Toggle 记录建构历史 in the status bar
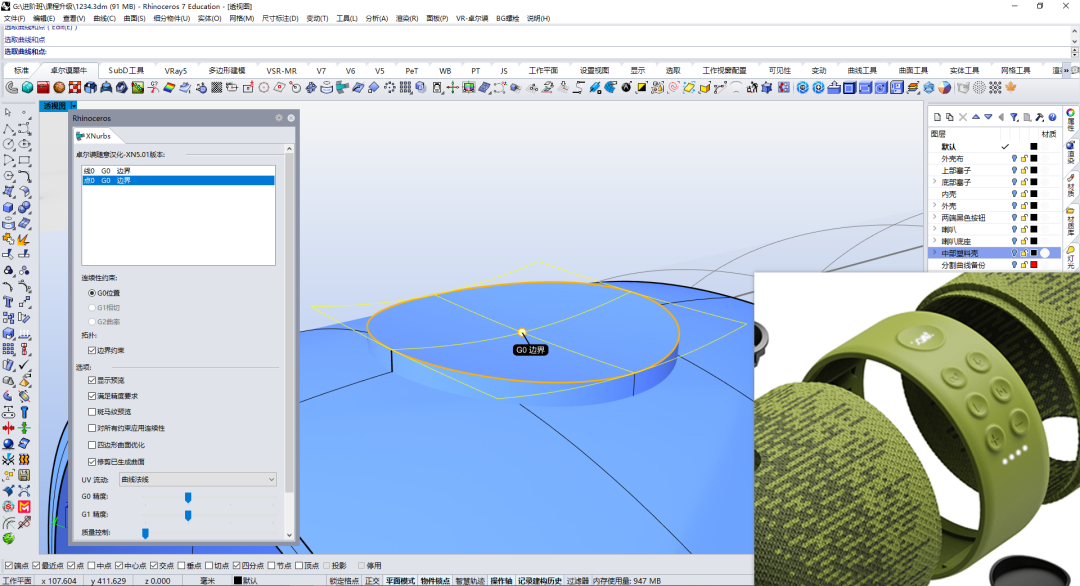 [540, 580]
